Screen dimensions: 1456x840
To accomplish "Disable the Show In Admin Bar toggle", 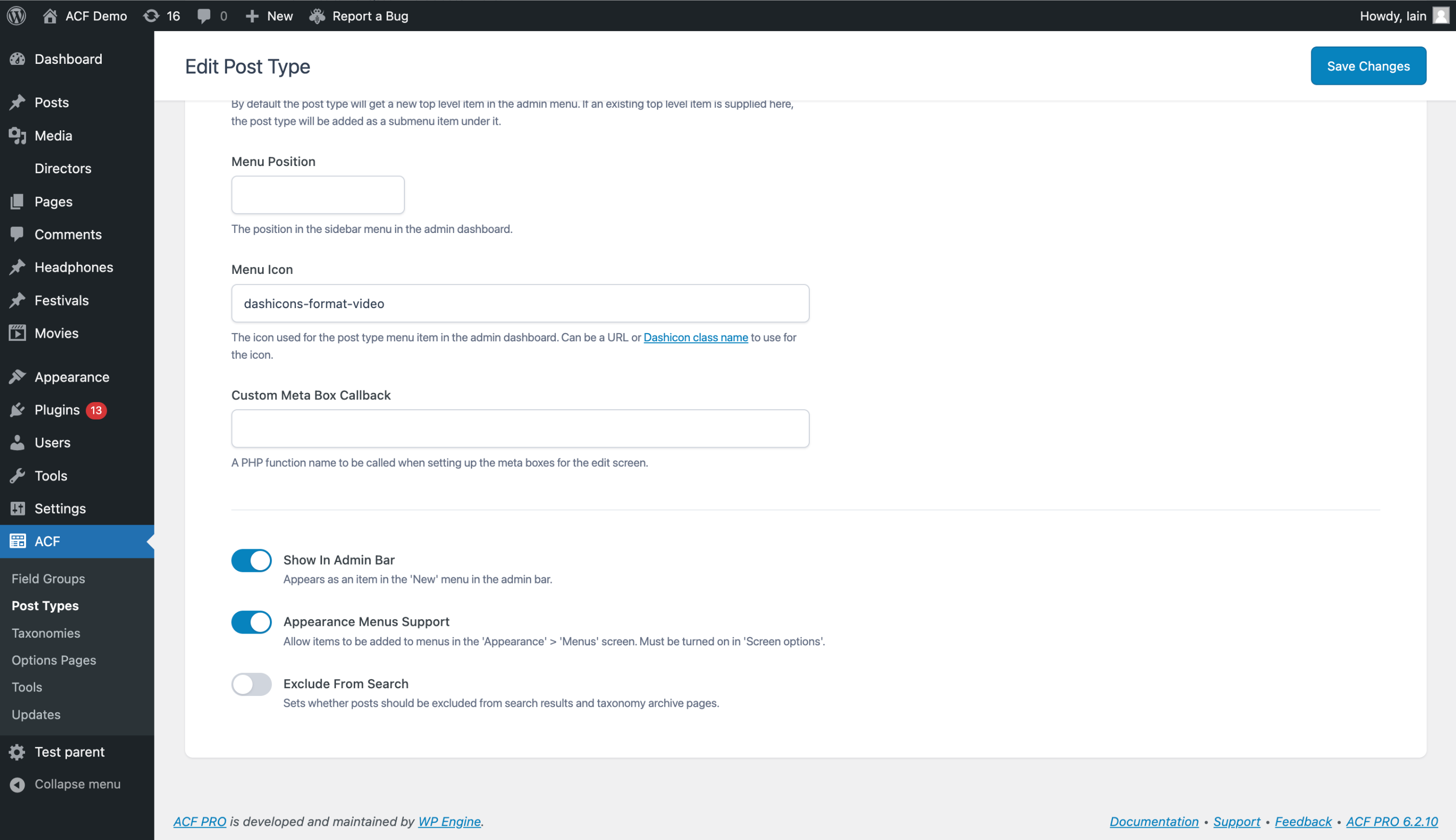I will point(251,560).
